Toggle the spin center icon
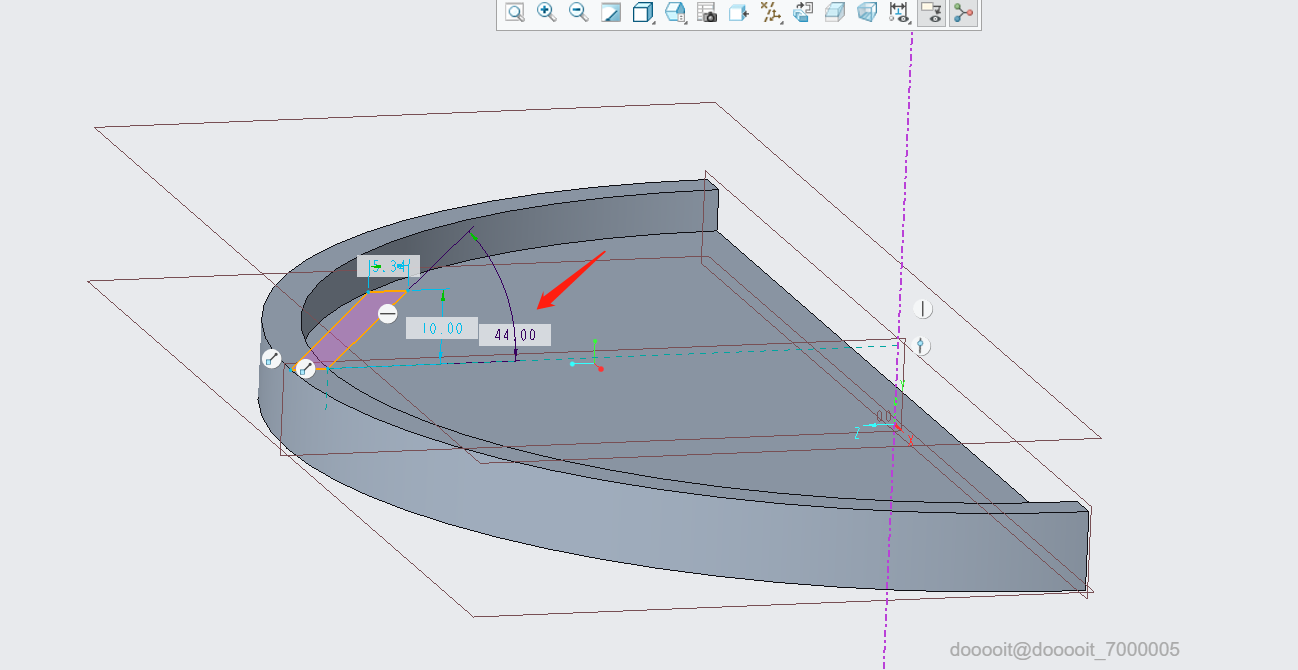 click(x=963, y=13)
